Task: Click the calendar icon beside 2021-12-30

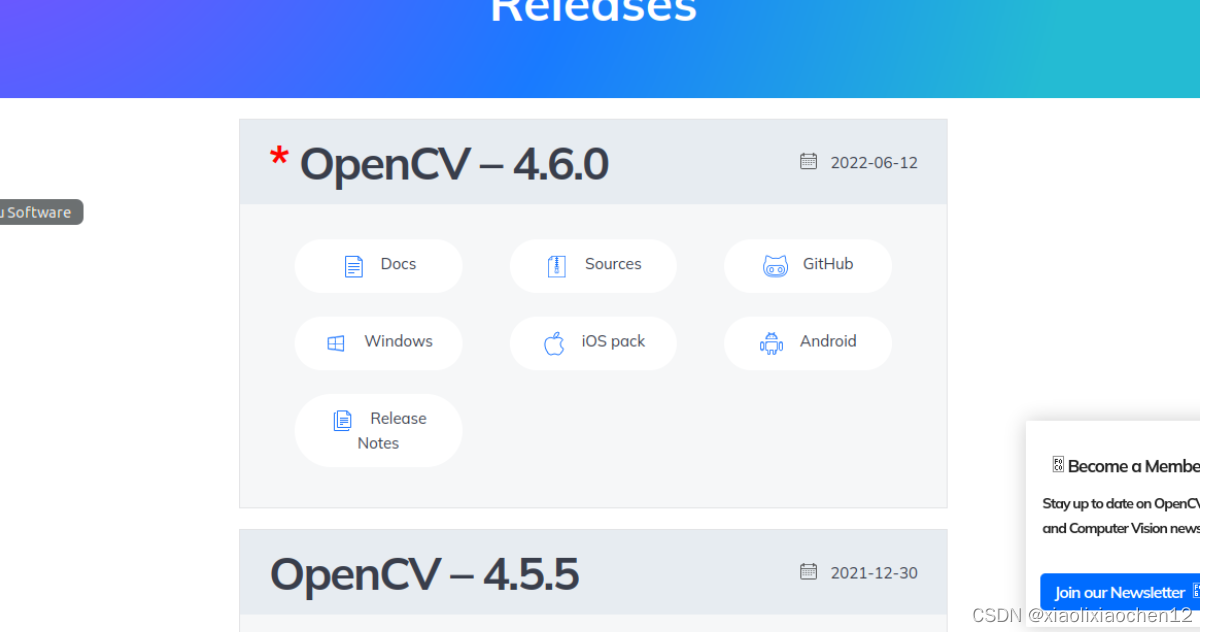Action: click(x=808, y=571)
